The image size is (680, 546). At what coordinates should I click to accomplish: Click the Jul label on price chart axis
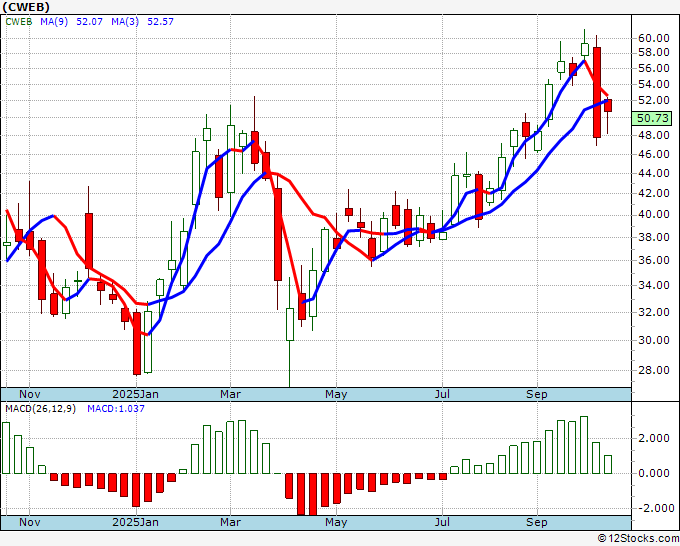[441, 394]
